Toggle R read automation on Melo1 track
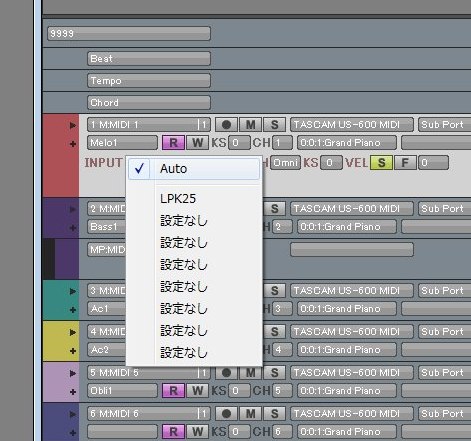This screenshot has width=471, height=441. click(173, 143)
